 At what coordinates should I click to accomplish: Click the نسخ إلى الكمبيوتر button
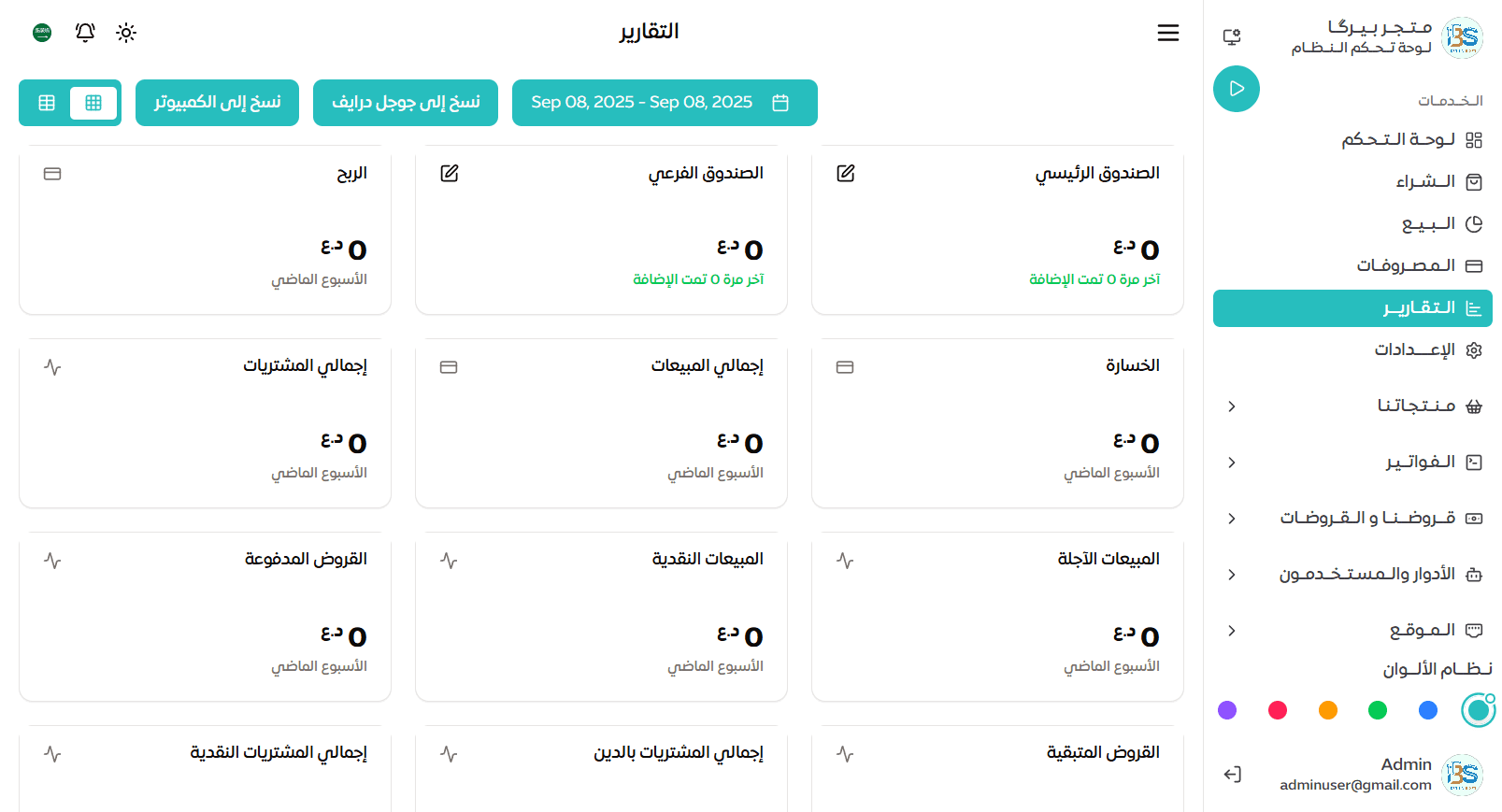point(217,103)
